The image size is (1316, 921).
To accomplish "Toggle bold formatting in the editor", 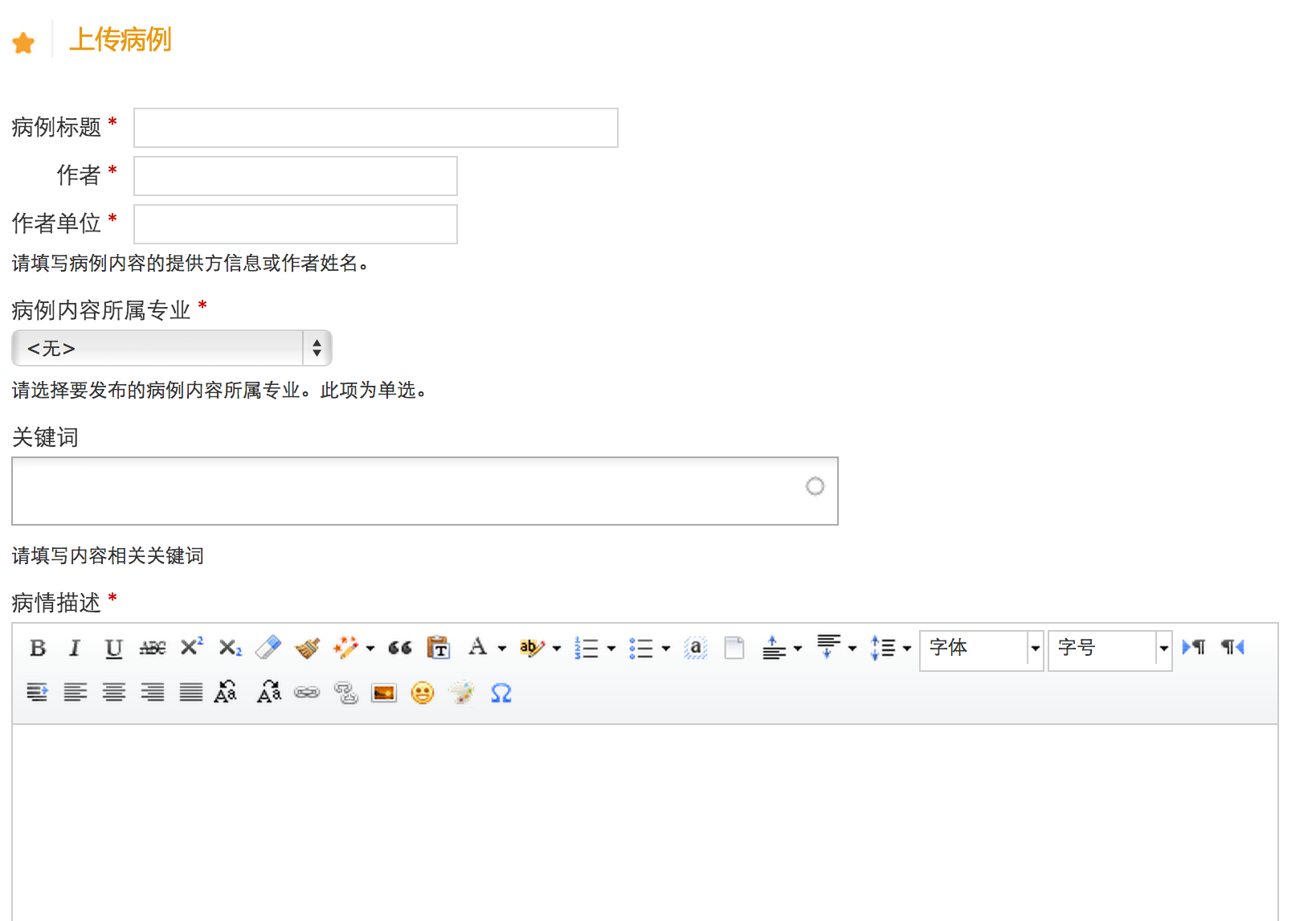I will point(38,648).
